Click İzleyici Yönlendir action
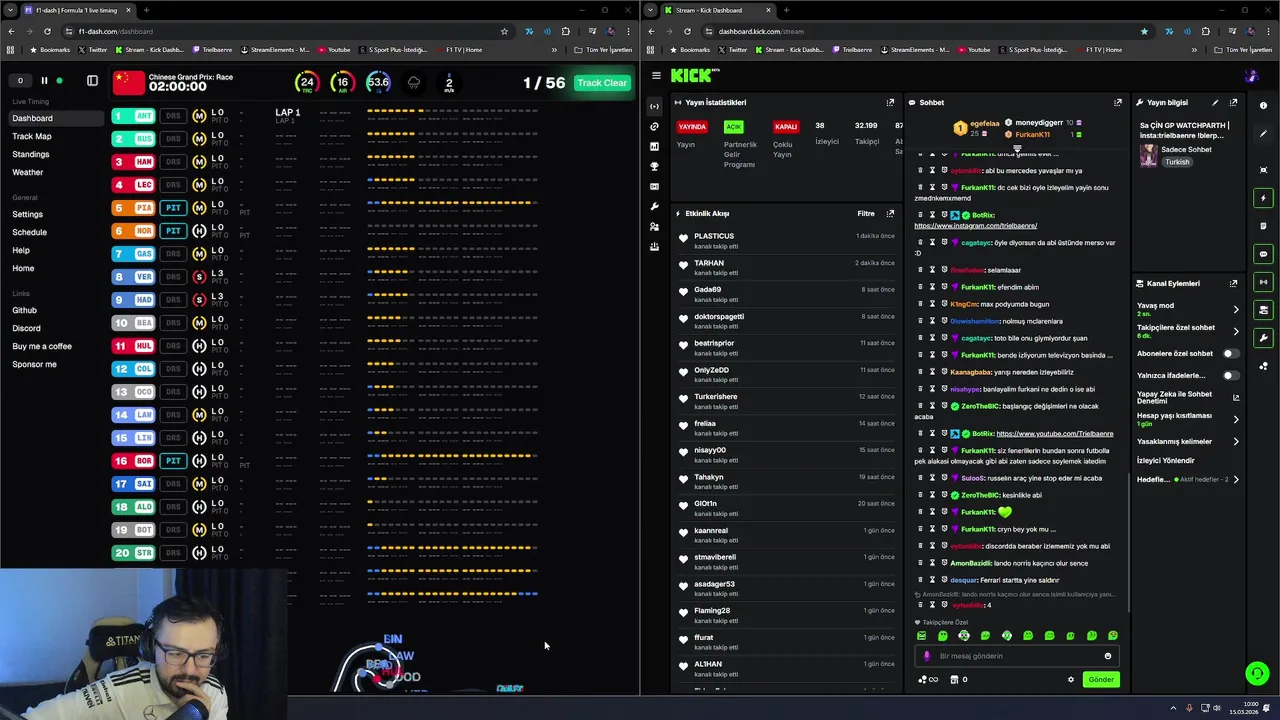The height and width of the screenshot is (720, 1280). 1166,460
